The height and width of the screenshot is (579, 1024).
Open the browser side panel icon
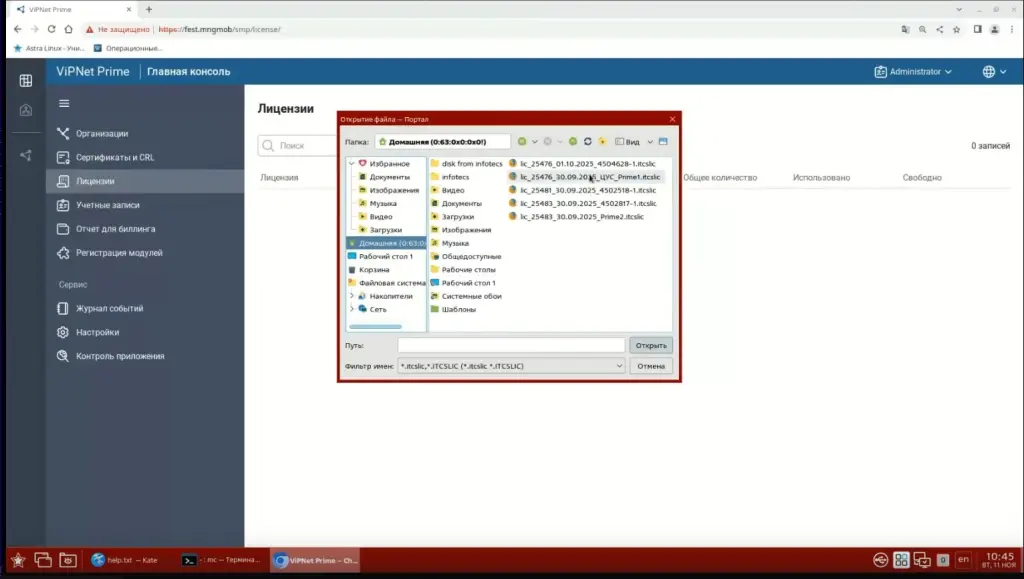(x=978, y=29)
